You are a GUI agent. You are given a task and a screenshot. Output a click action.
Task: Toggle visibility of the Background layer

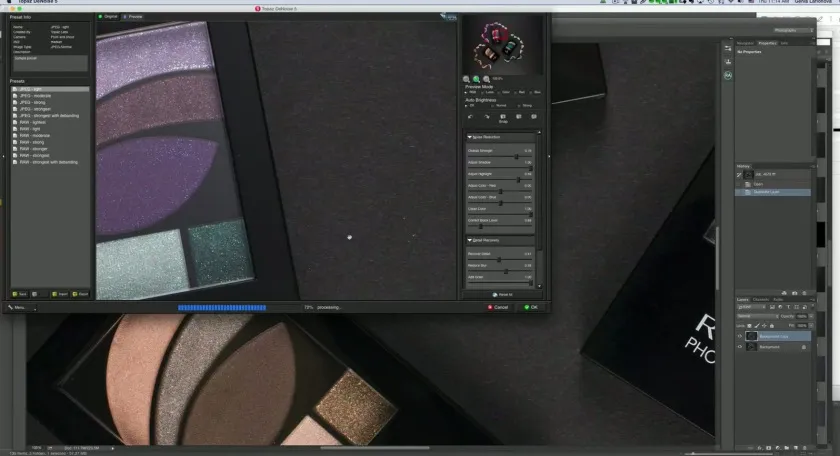741,347
